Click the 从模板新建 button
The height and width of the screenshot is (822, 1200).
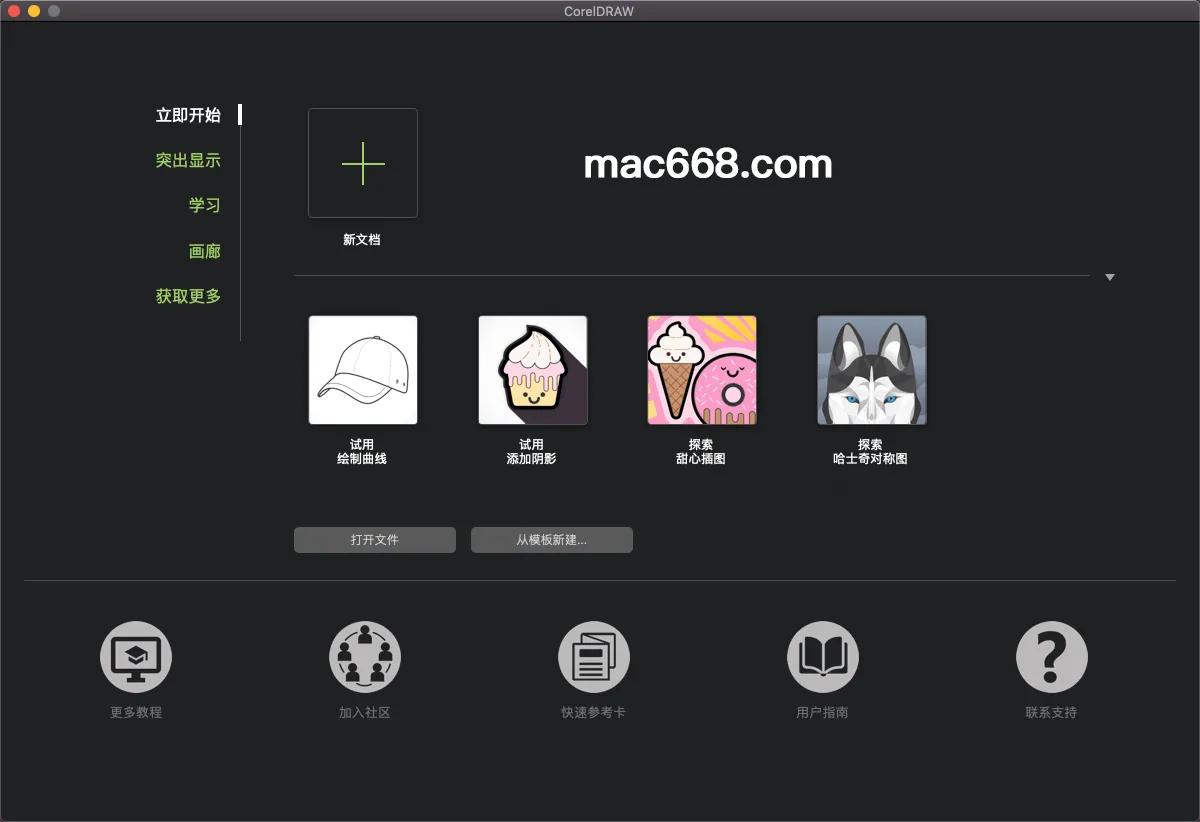click(551, 539)
